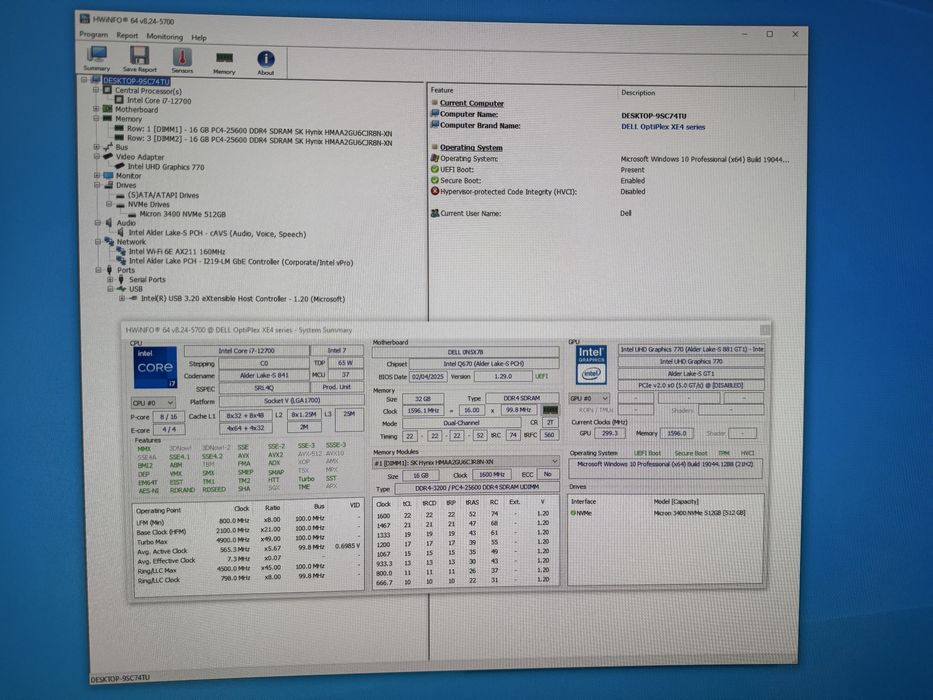Viewport: 933px width, 700px height.
Task: Open the Summary toolbar icon
Action: click(x=96, y=59)
